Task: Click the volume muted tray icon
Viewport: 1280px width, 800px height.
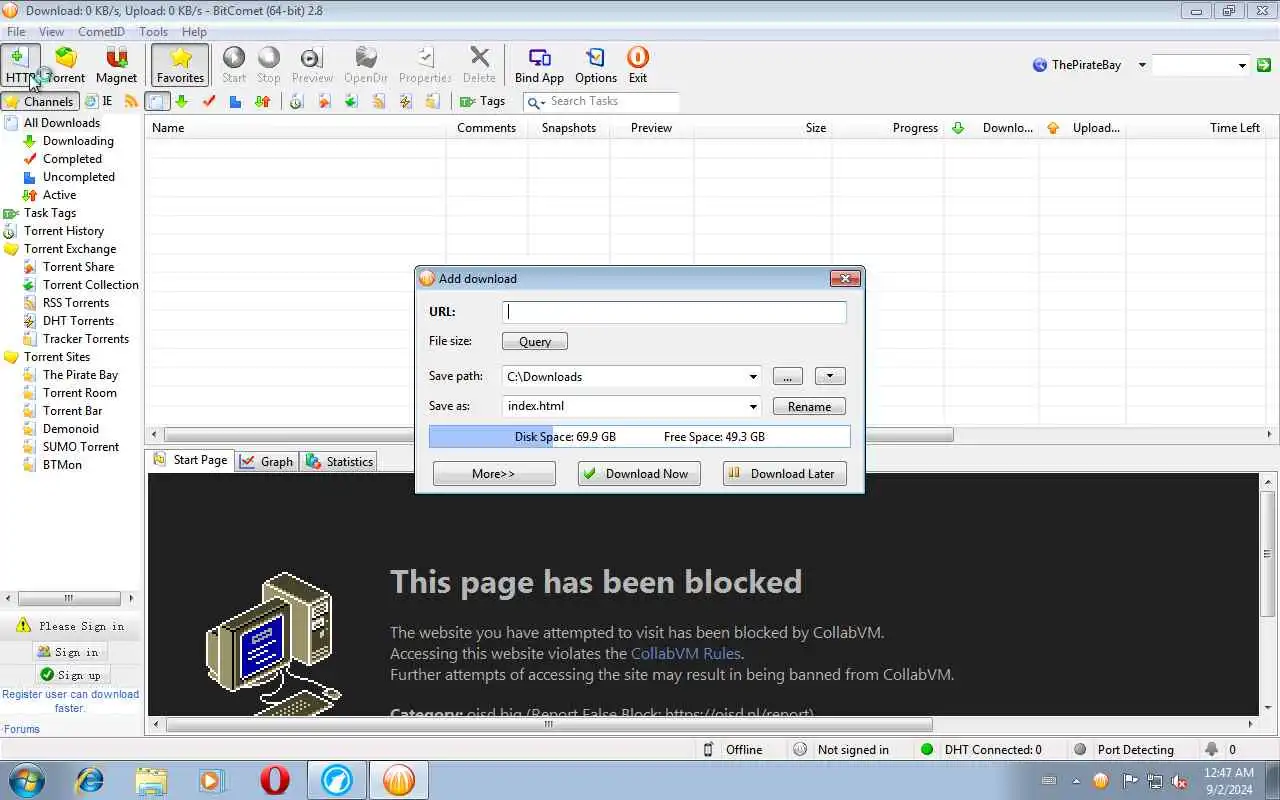Action: click(x=1180, y=781)
